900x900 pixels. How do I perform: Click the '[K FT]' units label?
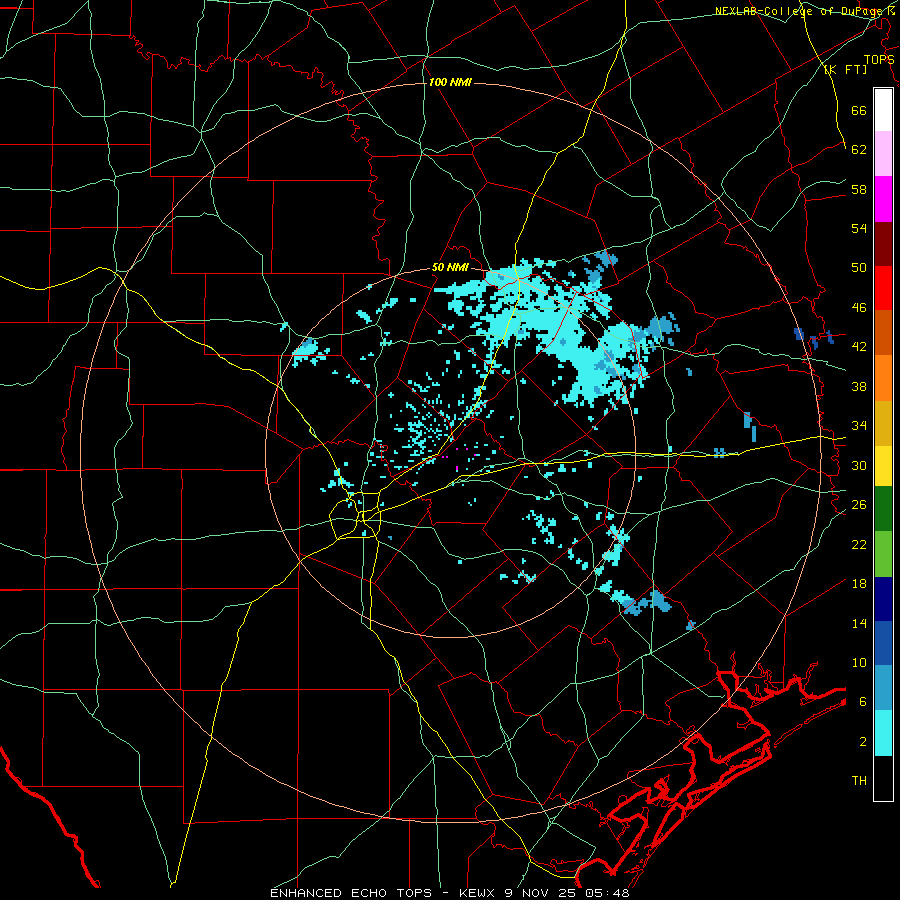(x=845, y=70)
